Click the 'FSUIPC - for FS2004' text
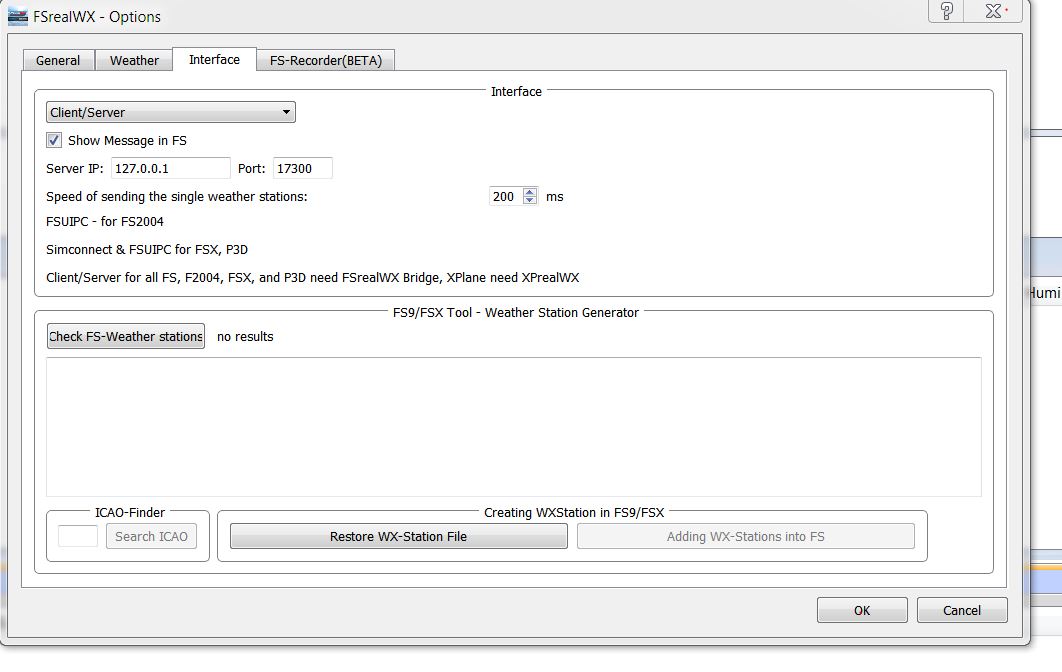 [105, 222]
